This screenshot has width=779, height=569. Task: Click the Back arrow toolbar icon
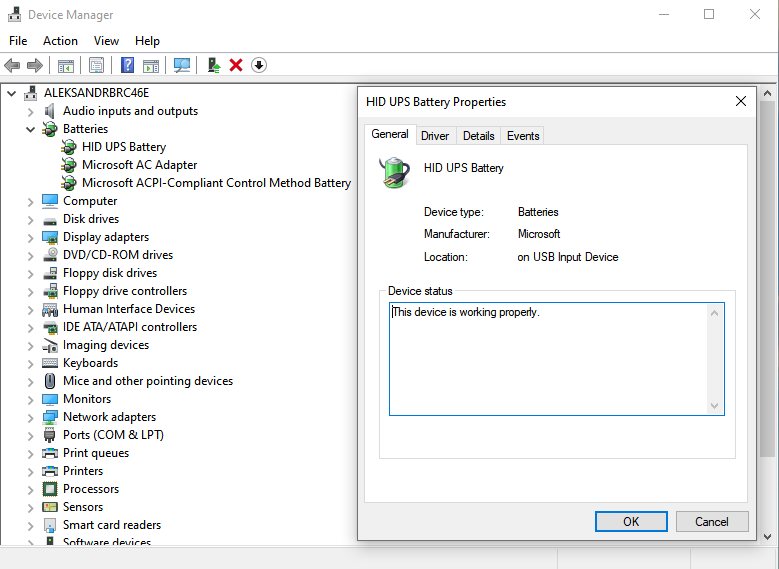[12, 65]
